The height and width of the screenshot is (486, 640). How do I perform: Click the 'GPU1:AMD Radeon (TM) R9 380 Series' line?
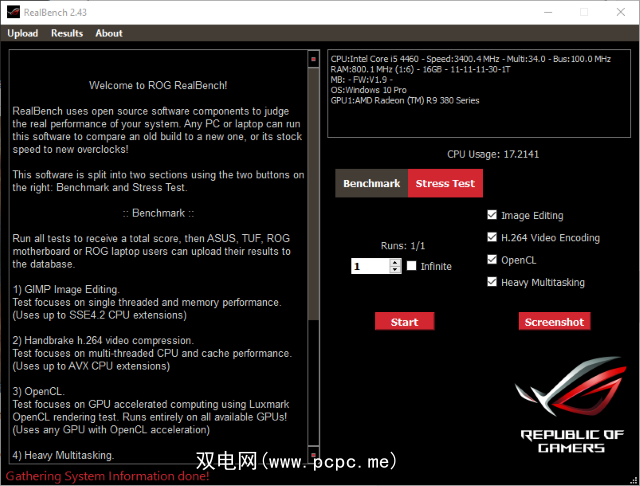405,100
